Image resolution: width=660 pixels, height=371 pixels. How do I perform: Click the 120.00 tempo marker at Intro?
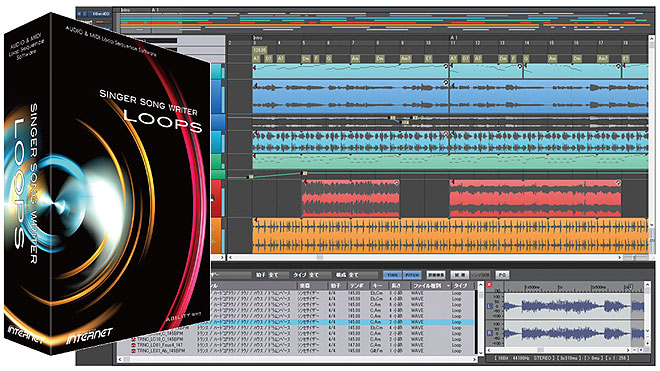pos(259,50)
